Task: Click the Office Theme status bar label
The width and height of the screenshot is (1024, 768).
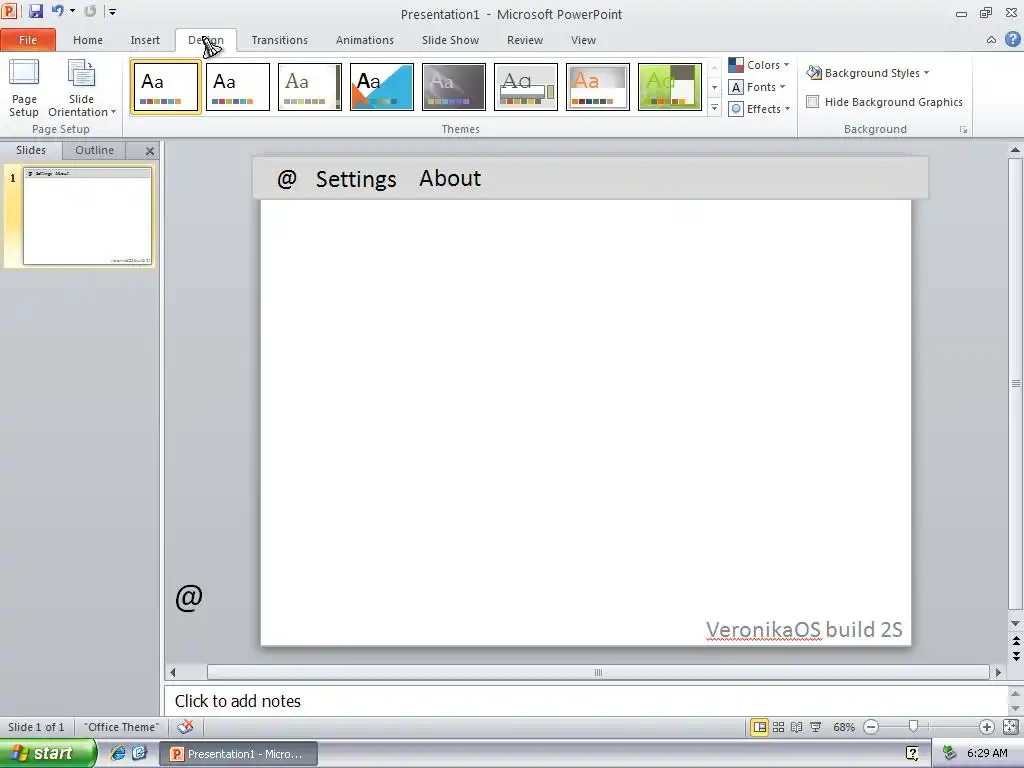Action: tap(121, 727)
